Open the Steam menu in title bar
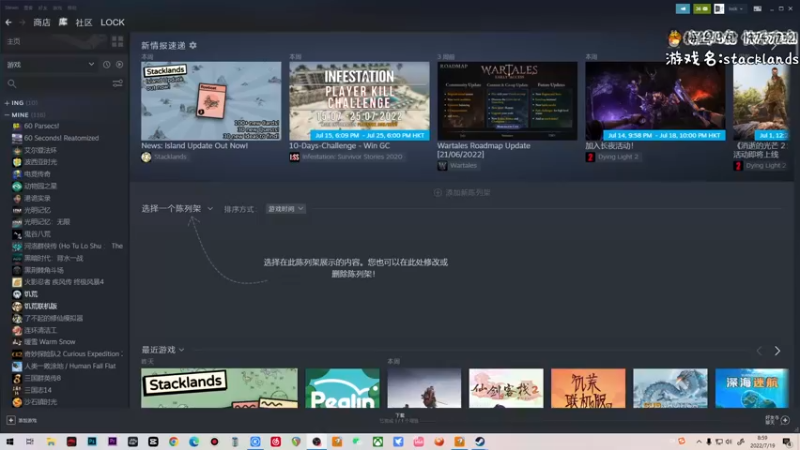This screenshot has width=800, height=450. pyautogui.click(x=12, y=8)
